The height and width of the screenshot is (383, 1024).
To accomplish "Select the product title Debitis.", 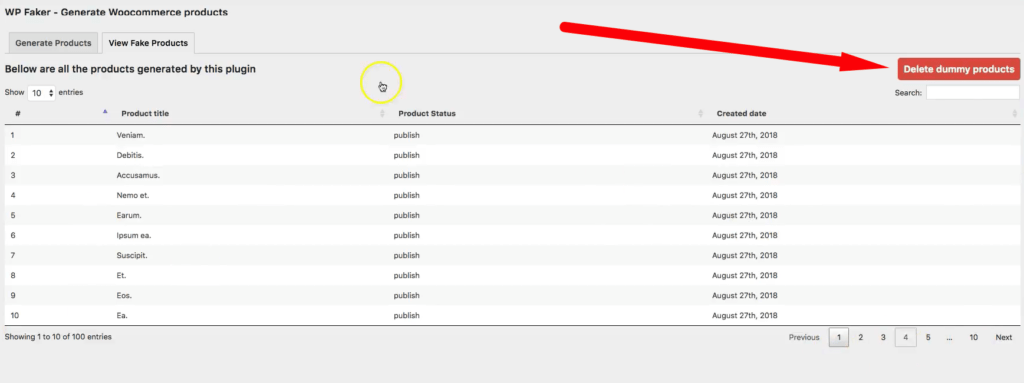I will pos(130,156).
